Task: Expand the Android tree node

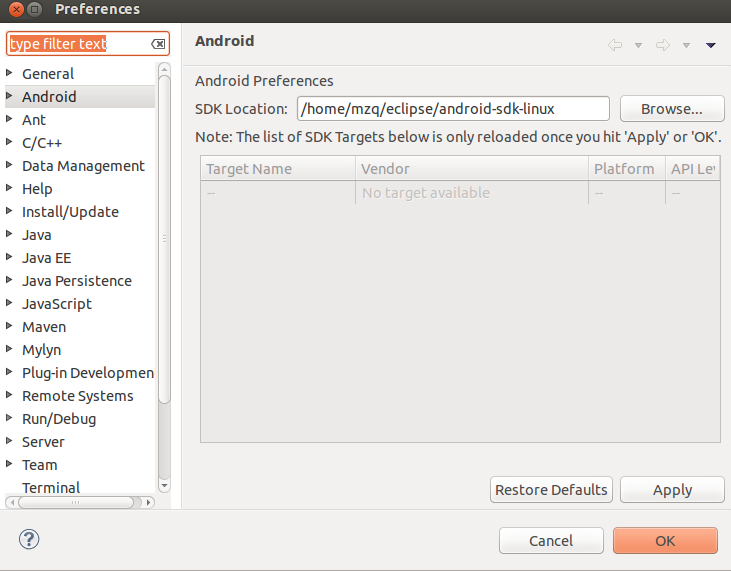Action: [9, 96]
